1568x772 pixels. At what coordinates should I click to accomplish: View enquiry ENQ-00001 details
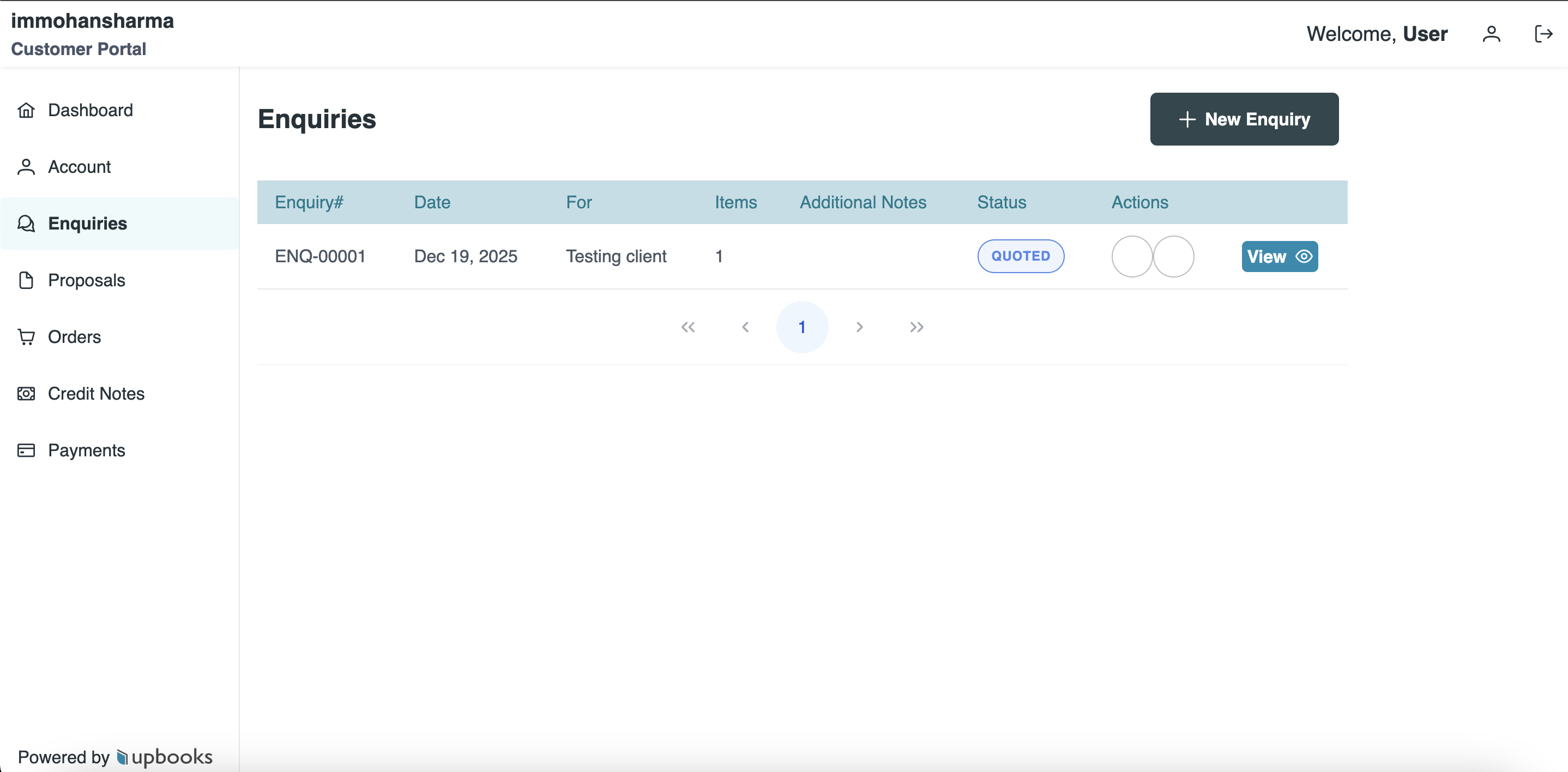(x=1280, y=256)
